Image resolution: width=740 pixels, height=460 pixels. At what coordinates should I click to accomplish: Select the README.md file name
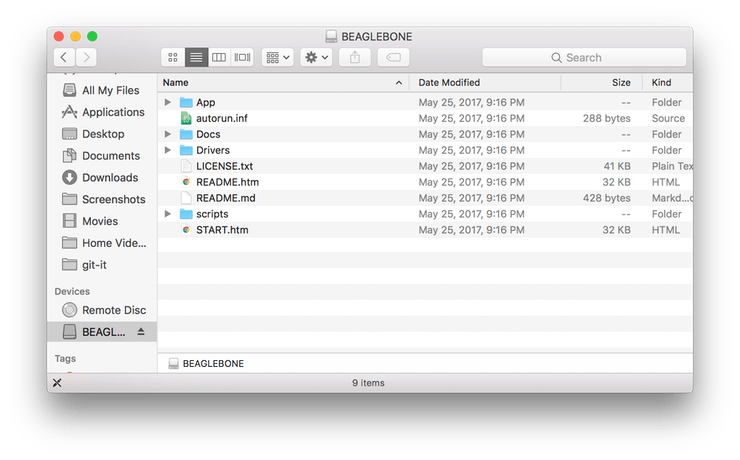[226, 198]
